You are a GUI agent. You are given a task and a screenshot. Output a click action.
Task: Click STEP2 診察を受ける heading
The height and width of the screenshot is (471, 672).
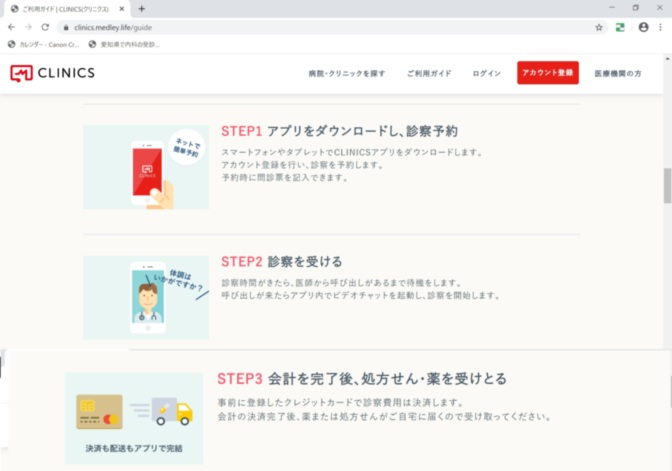(x=282, y=261)
